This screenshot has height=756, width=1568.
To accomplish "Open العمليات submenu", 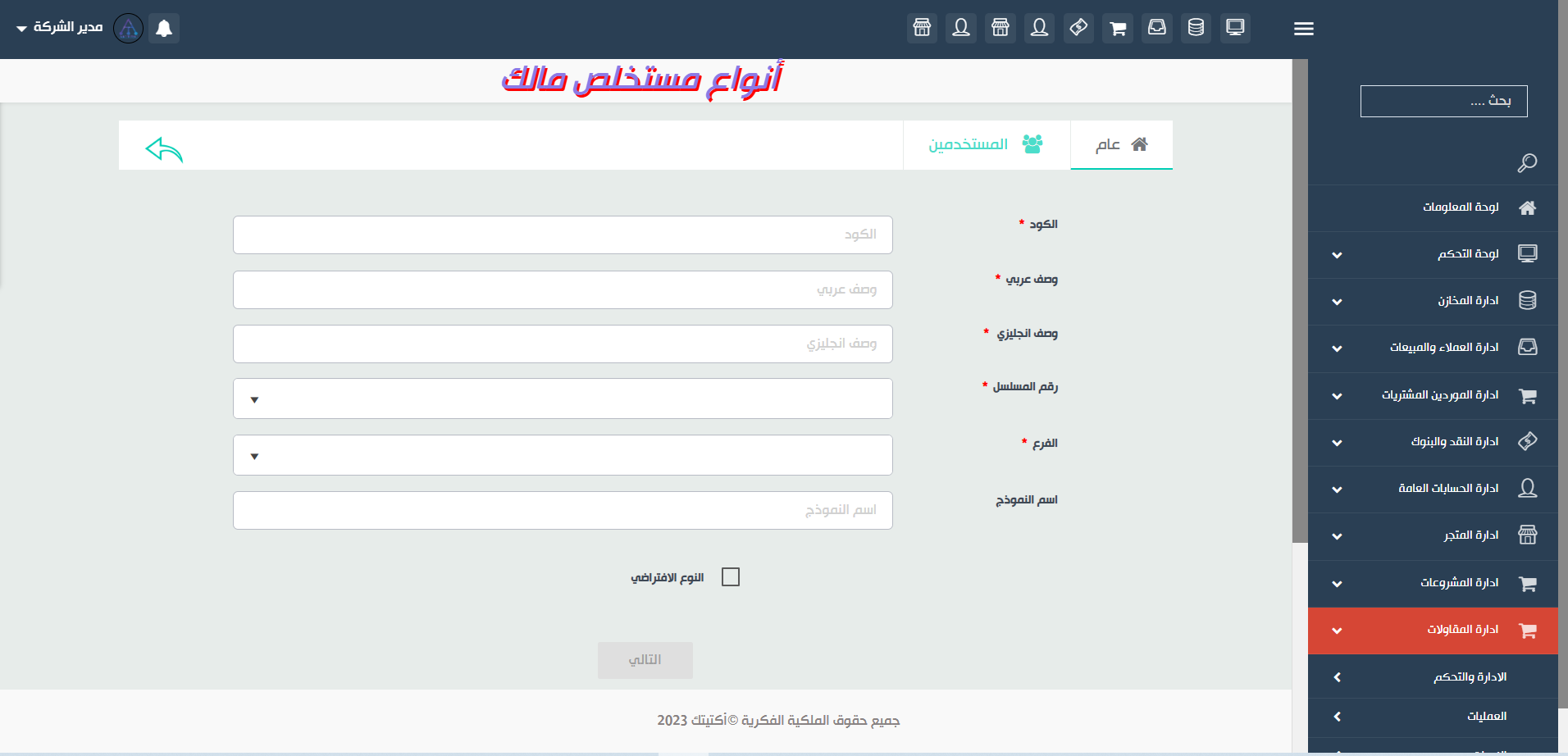I will pyautogui.click(x=1433, y=717).
